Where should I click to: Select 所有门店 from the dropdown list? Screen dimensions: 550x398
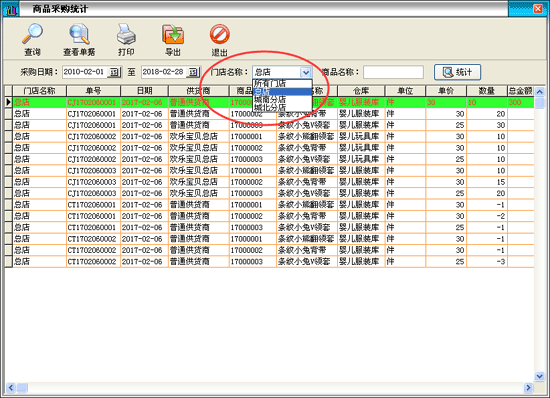click(282, 83)
